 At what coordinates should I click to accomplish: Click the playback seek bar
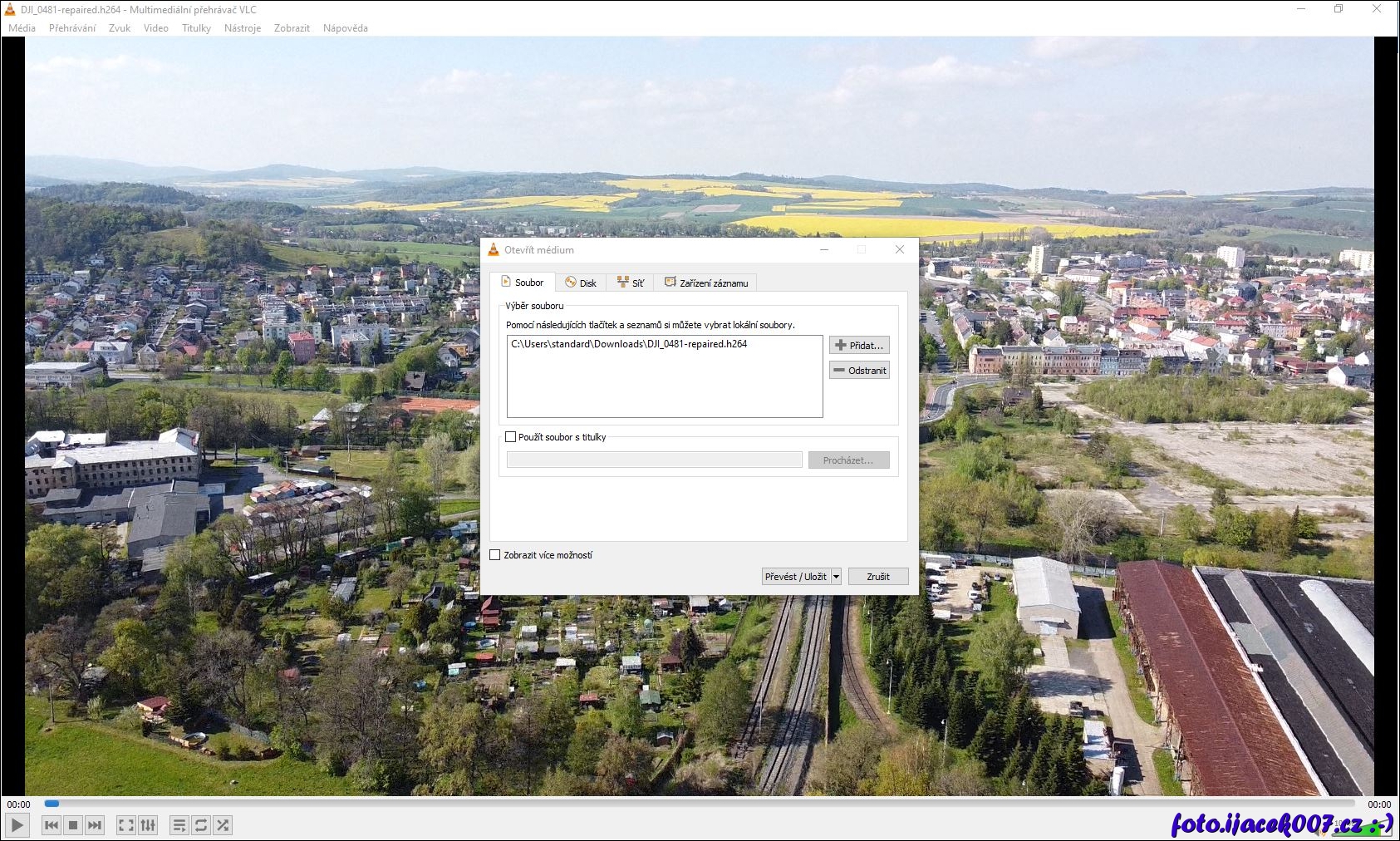[x=698, y=804]
